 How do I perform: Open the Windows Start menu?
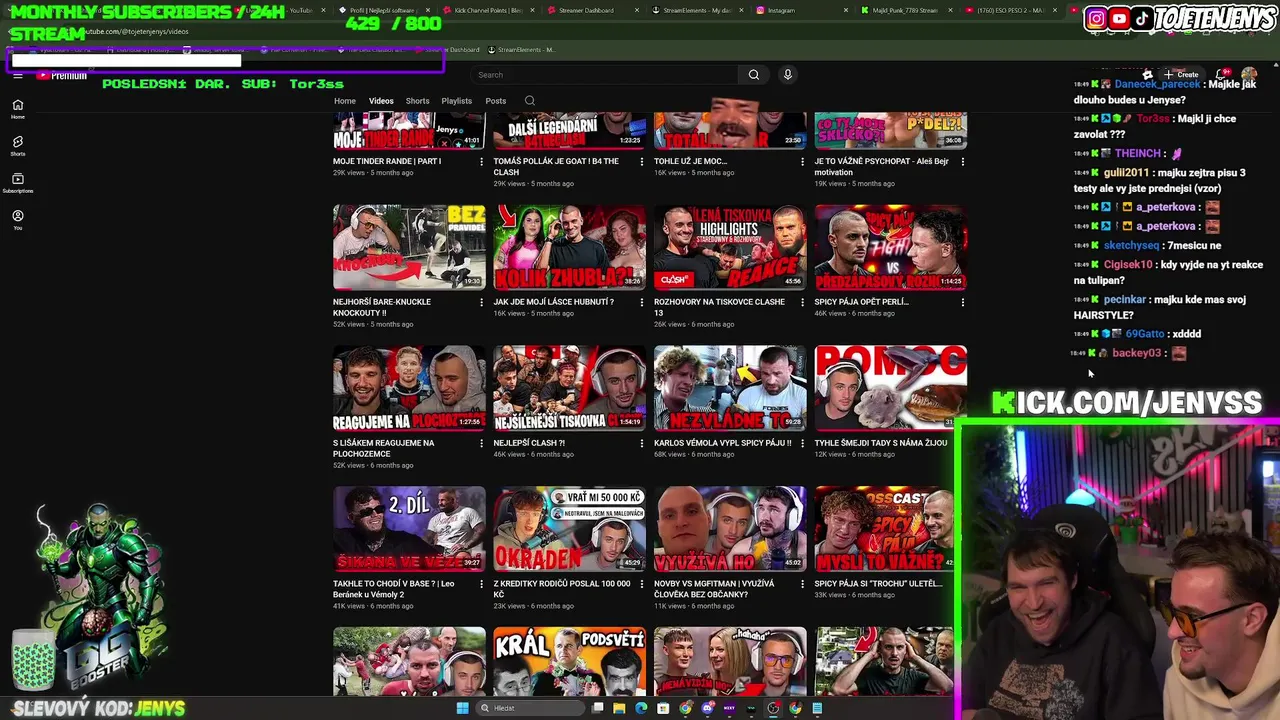pos(462,708)
